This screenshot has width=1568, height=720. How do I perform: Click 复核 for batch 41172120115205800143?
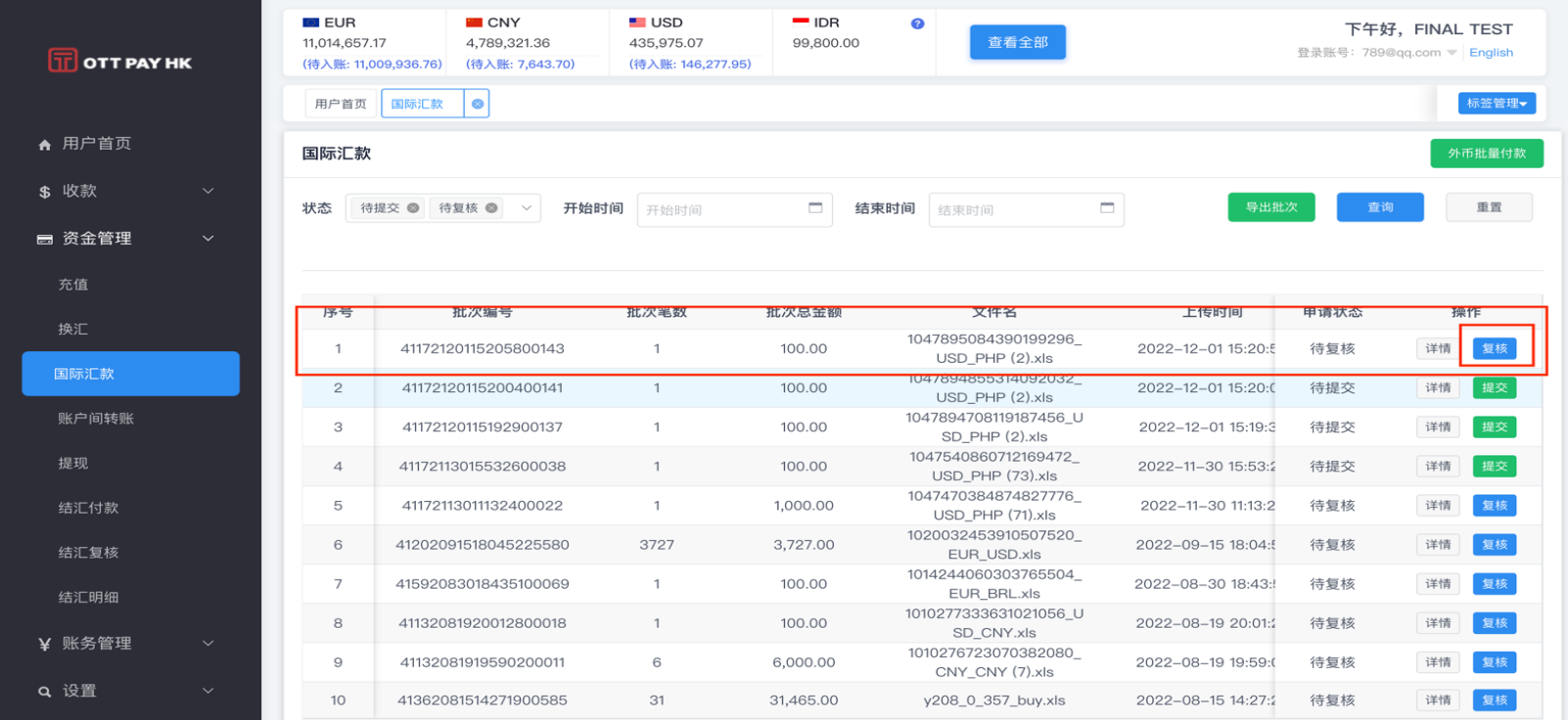1495,348
